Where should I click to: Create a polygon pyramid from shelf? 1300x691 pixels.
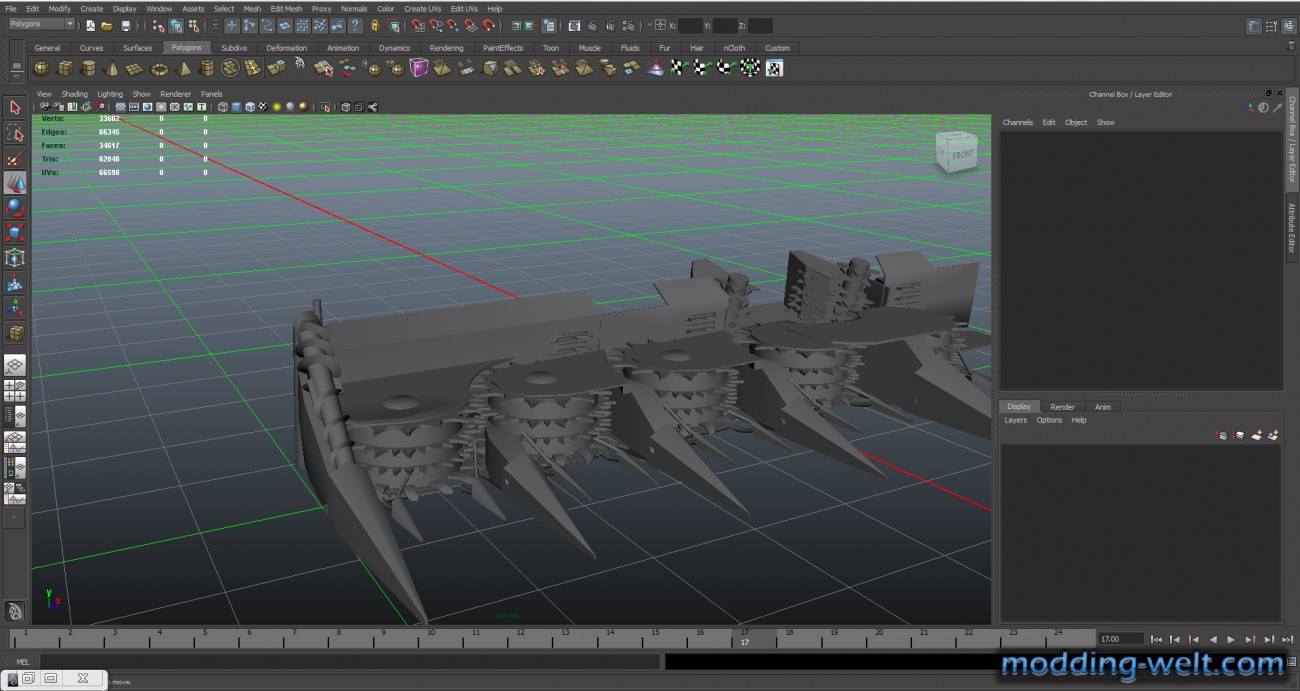pos(184,68)
